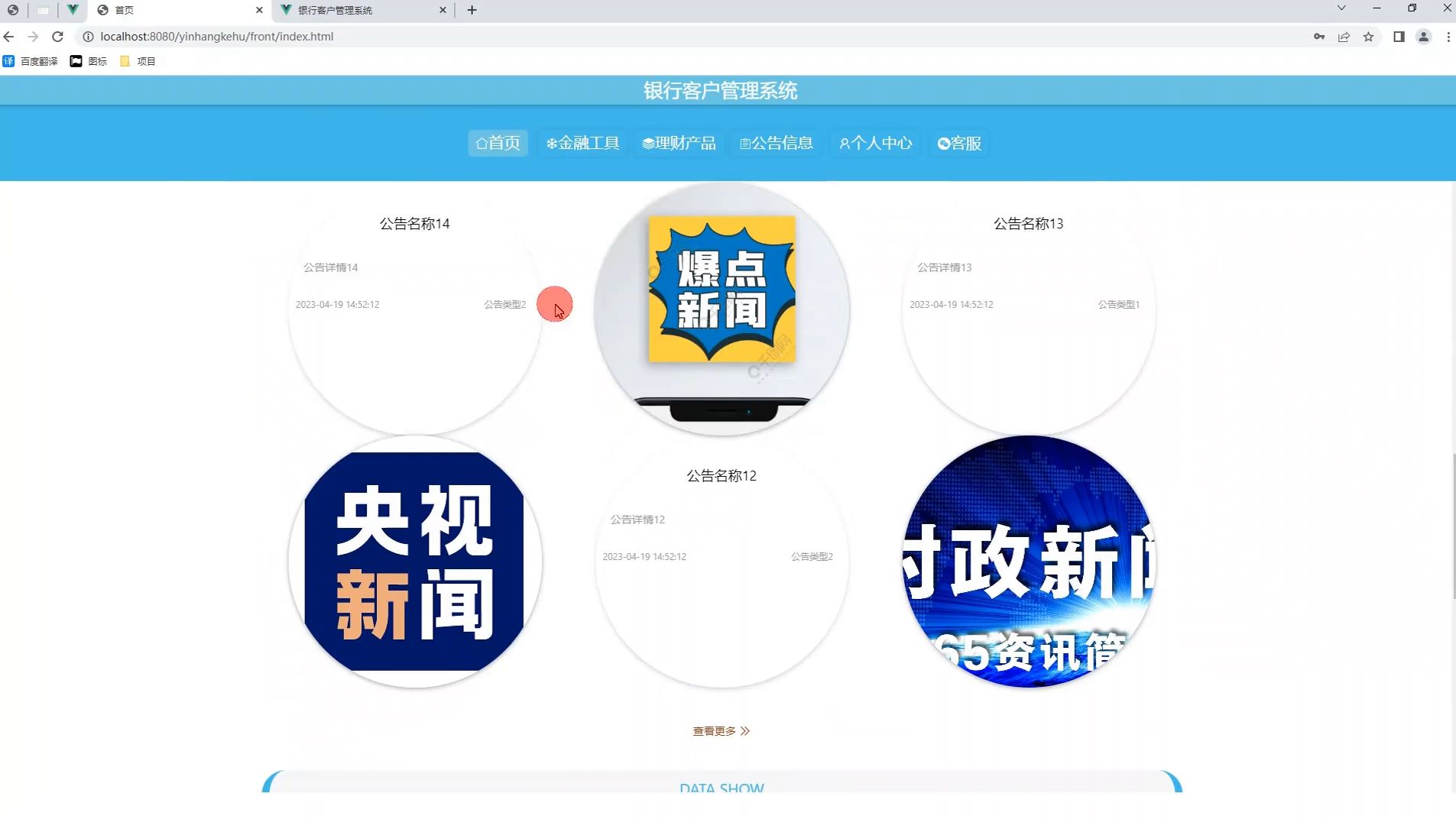Open announcement 公告名称12
1456x819 pixels.
721,476
